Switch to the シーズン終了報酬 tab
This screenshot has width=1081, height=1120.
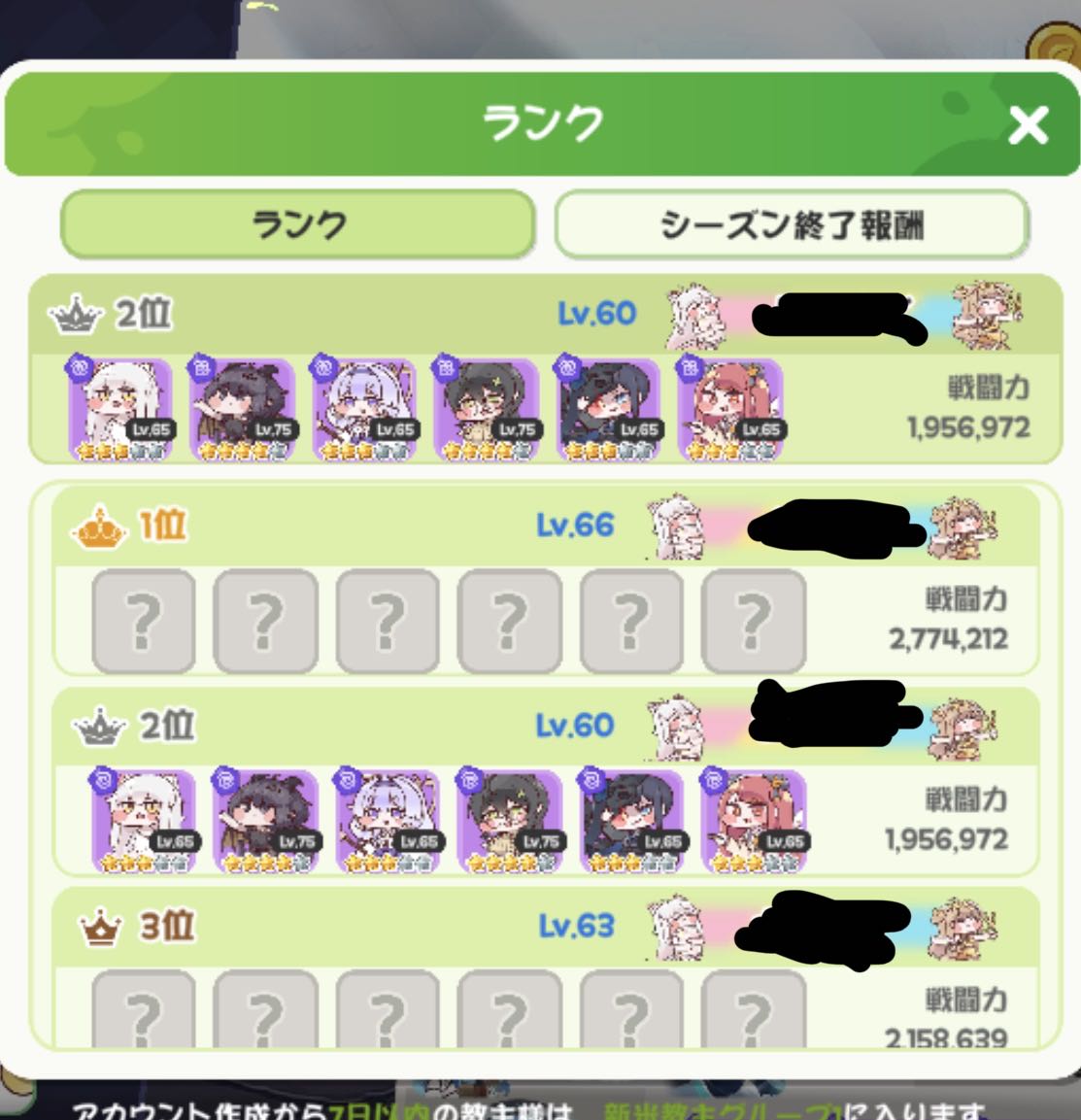click(x=792, y=225)
